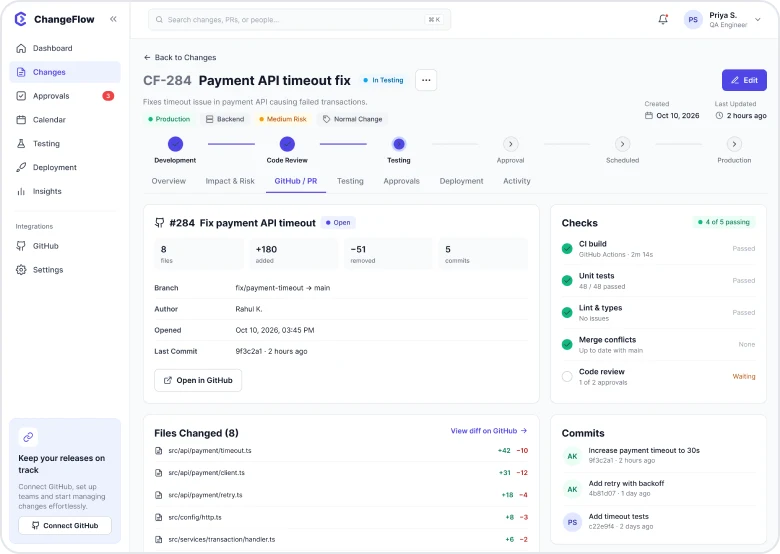This screenshot has width=780, height=554.
Task: Click the Production environment tag
Action: coord(169,119)
